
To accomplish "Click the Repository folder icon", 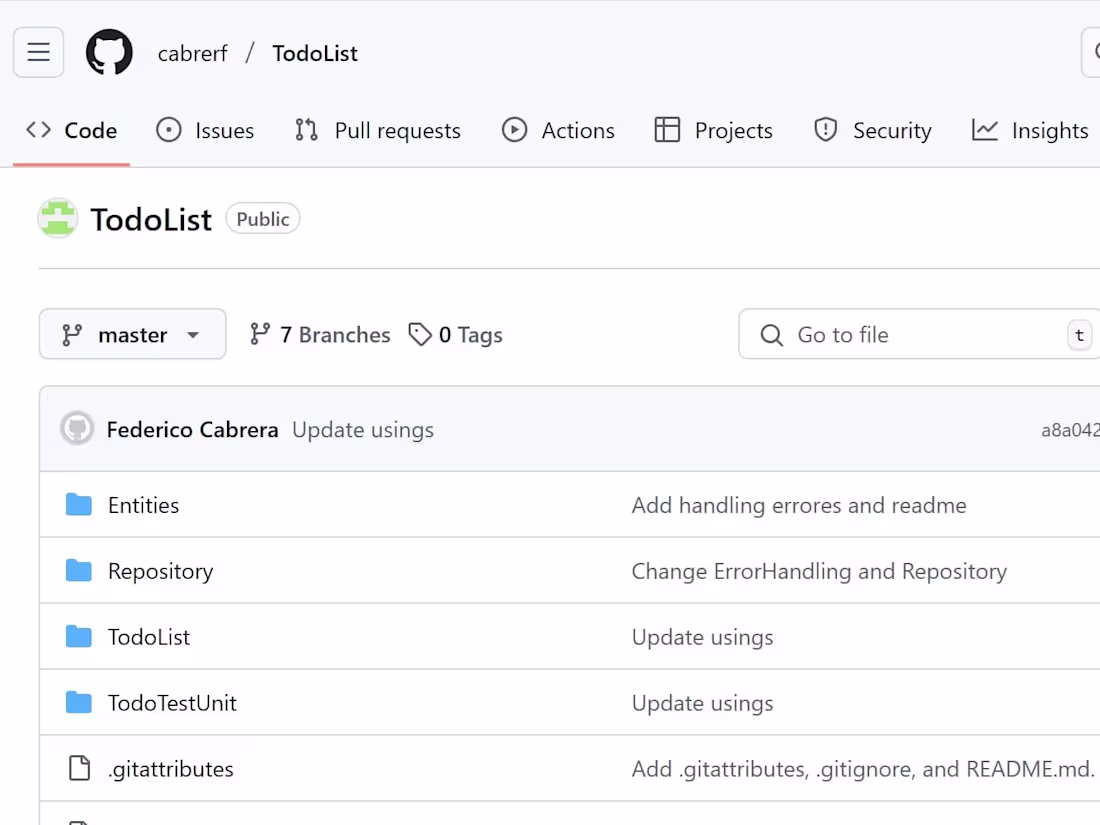I will pos(79,571).
